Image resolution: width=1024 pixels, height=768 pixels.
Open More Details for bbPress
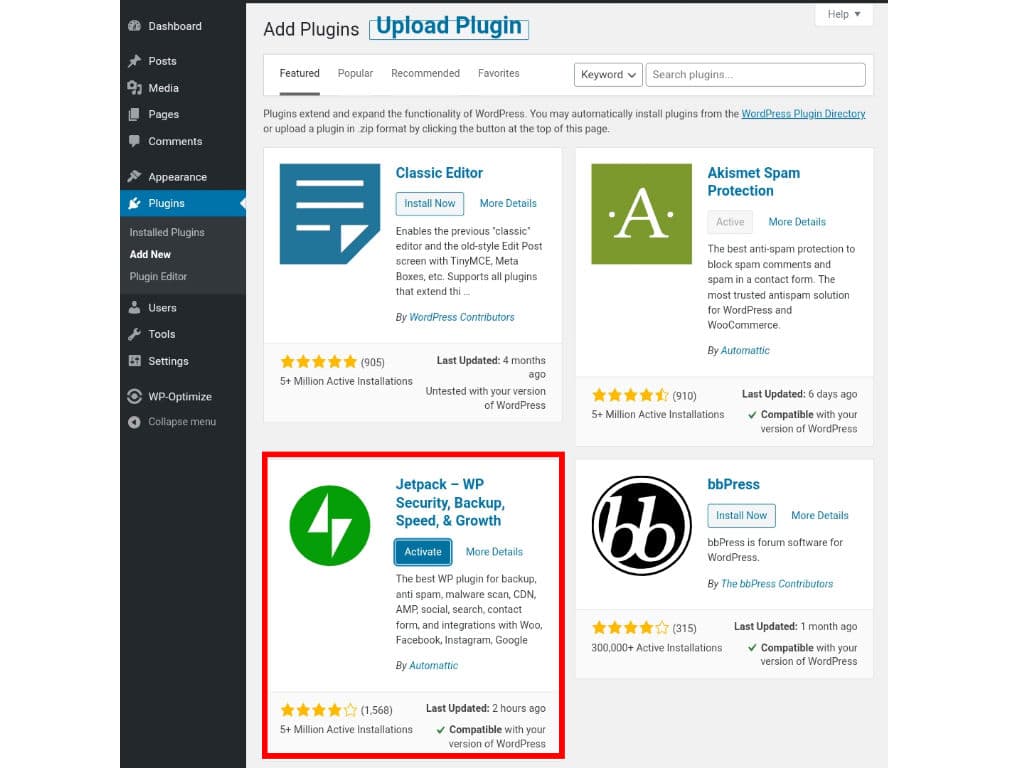[x=820, y=515]
